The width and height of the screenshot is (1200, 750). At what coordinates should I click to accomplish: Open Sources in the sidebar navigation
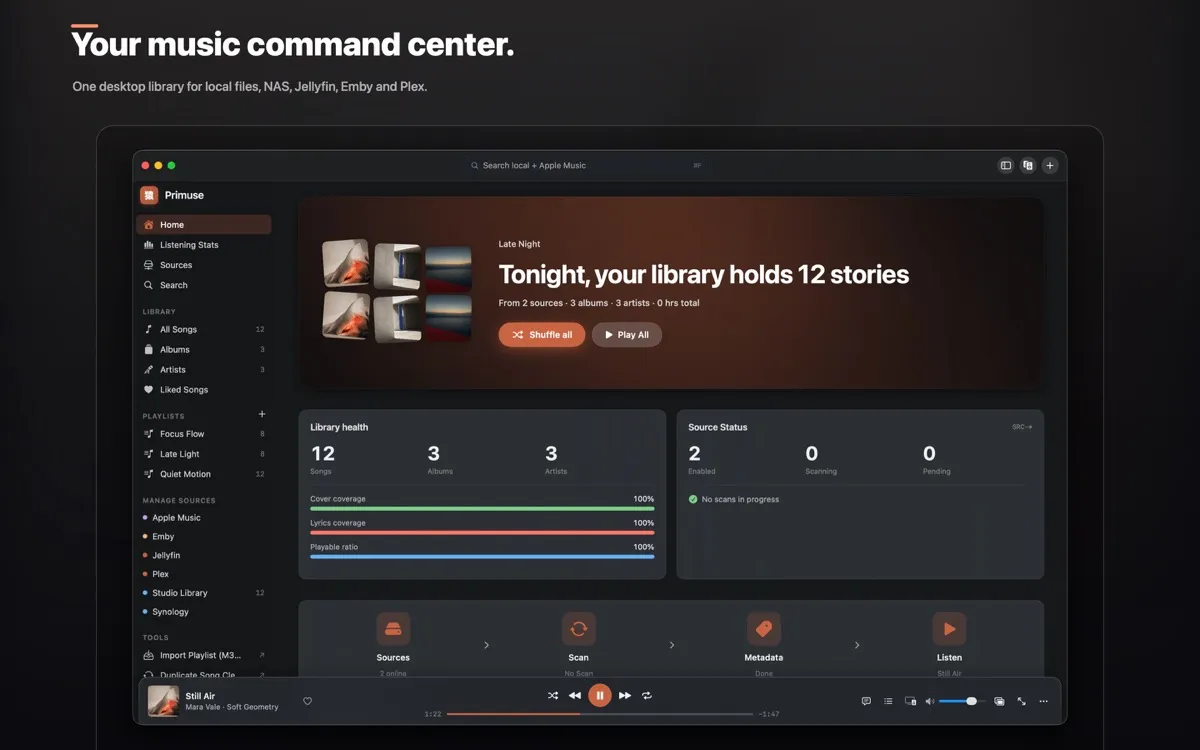tap(204, 265)
